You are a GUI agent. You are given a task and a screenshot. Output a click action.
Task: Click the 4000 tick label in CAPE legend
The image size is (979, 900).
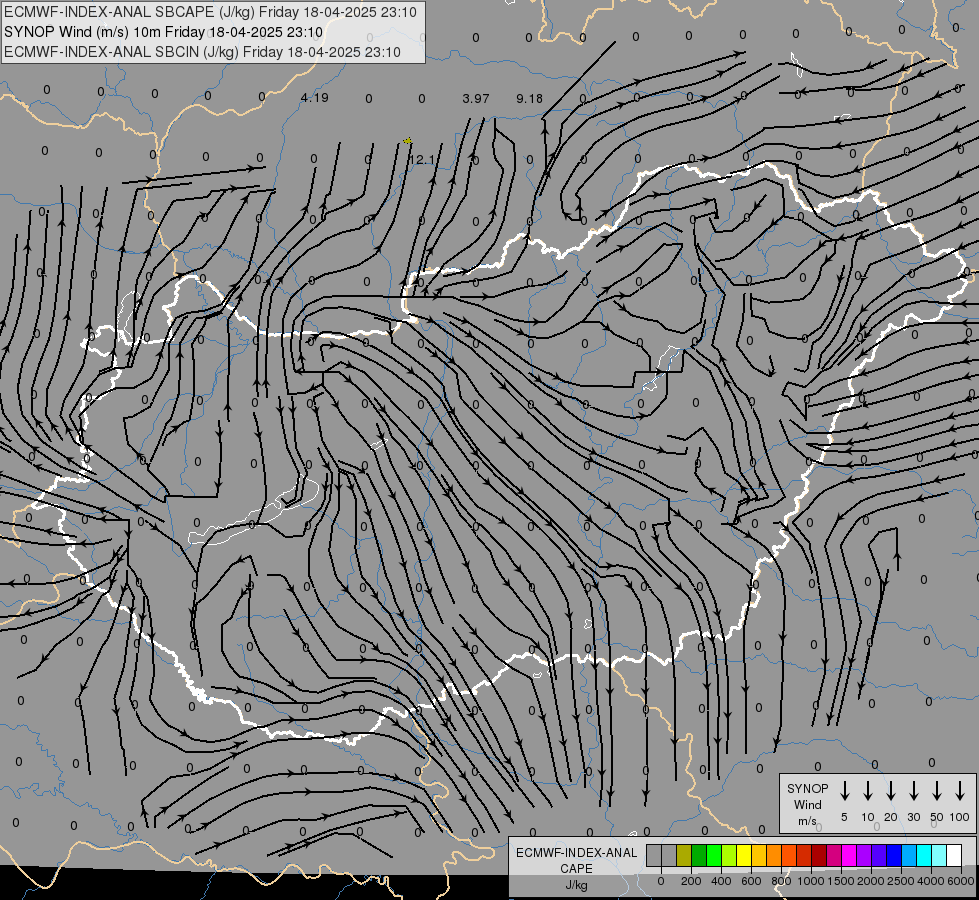931,881
